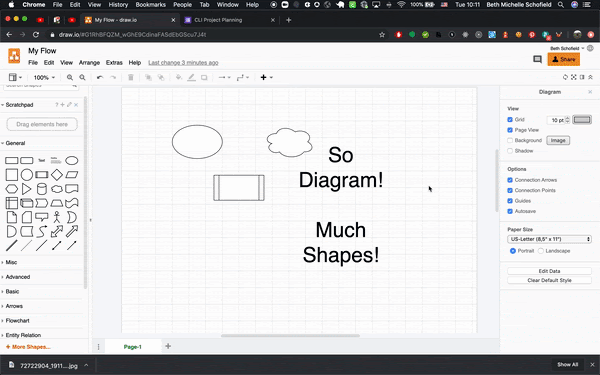600x375 pixels.
Task: Select the Page-1 tab
Action: tap(133, 347)
